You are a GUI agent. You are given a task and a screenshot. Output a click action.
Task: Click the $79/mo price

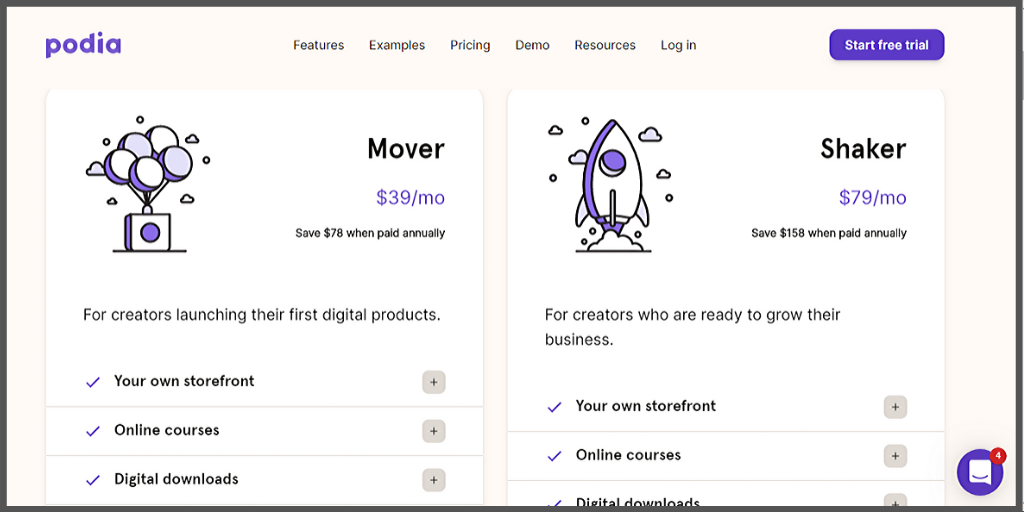click(872, 197)
